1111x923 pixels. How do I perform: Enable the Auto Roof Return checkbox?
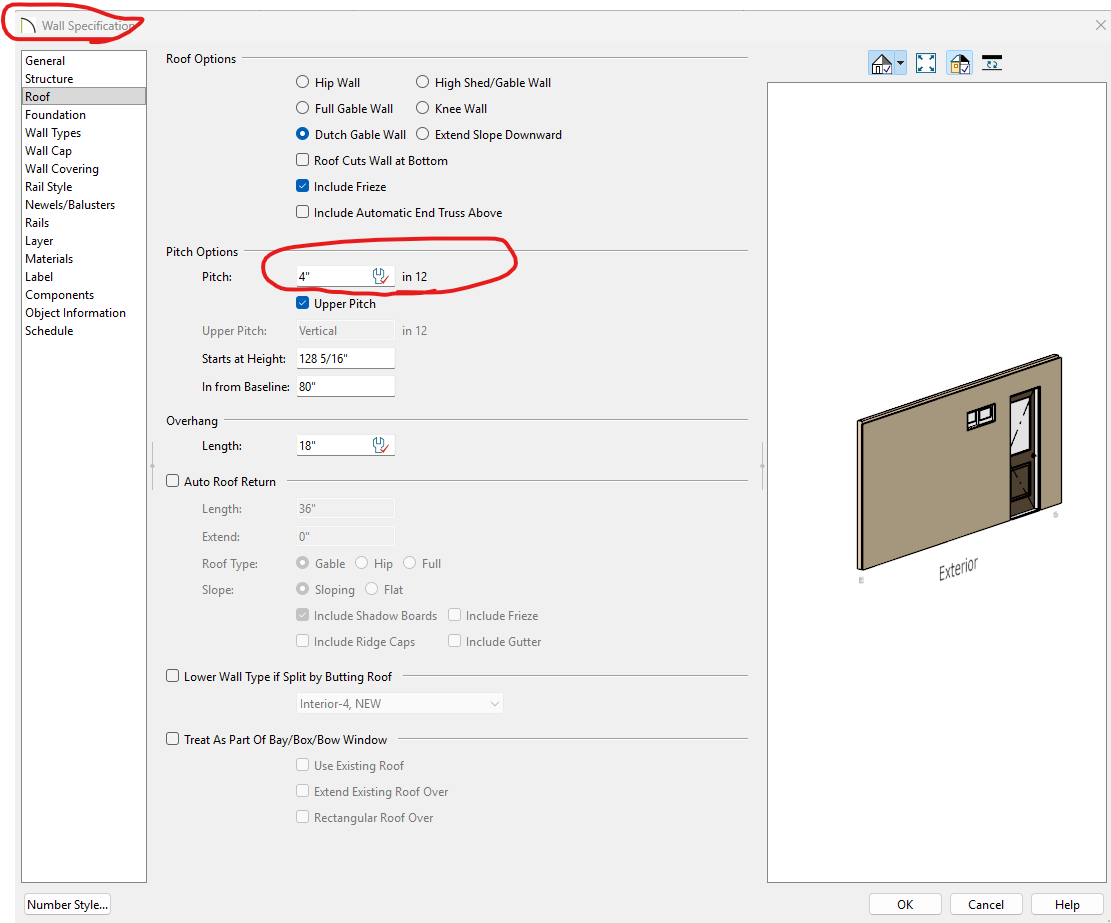[x=173, y=482]
